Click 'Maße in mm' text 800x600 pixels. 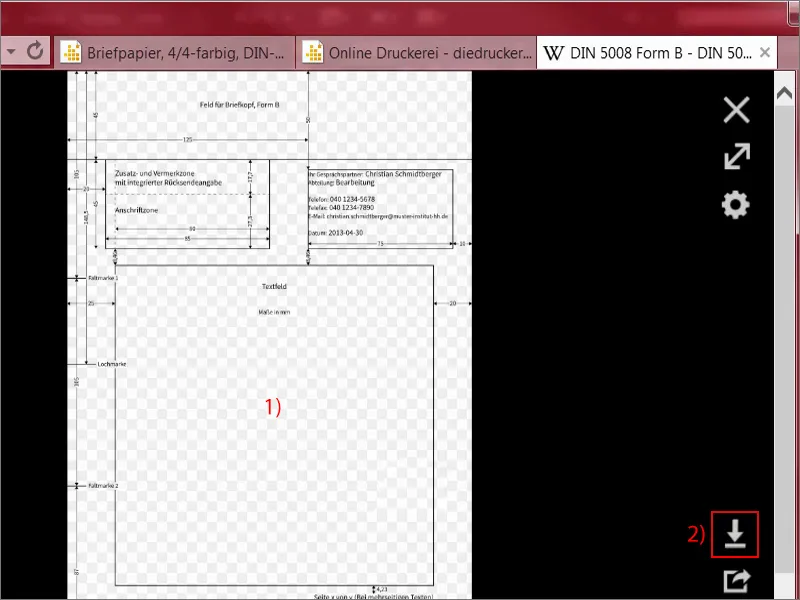(x=274, y=312)
